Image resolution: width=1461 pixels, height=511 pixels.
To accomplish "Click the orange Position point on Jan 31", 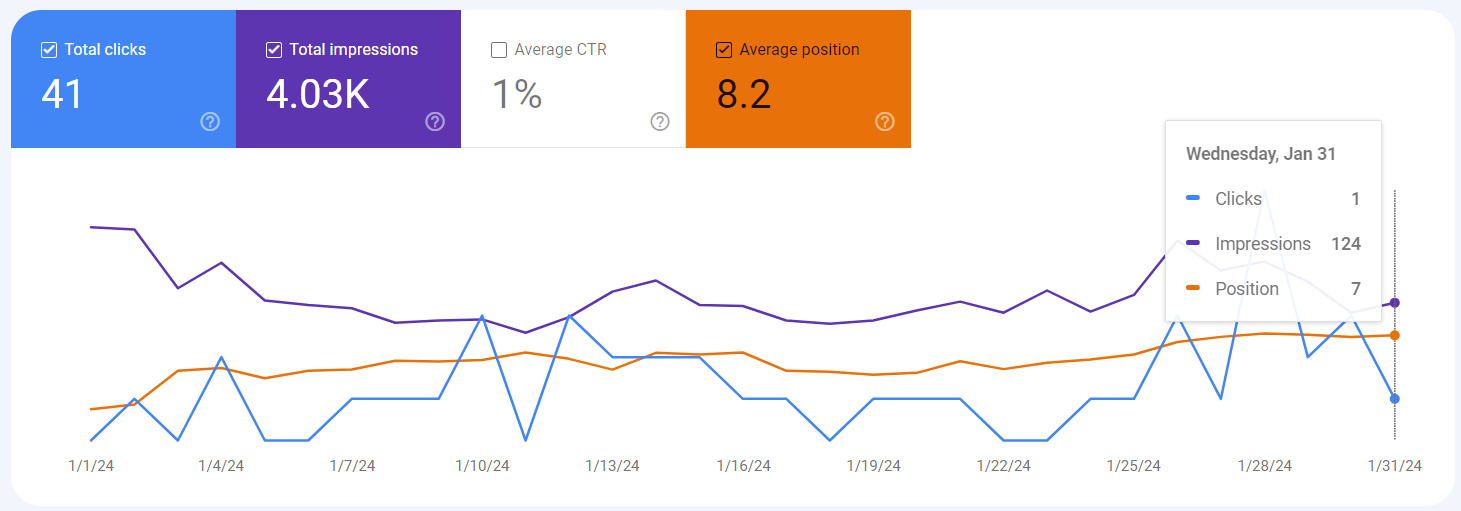I will [1394, 335].
